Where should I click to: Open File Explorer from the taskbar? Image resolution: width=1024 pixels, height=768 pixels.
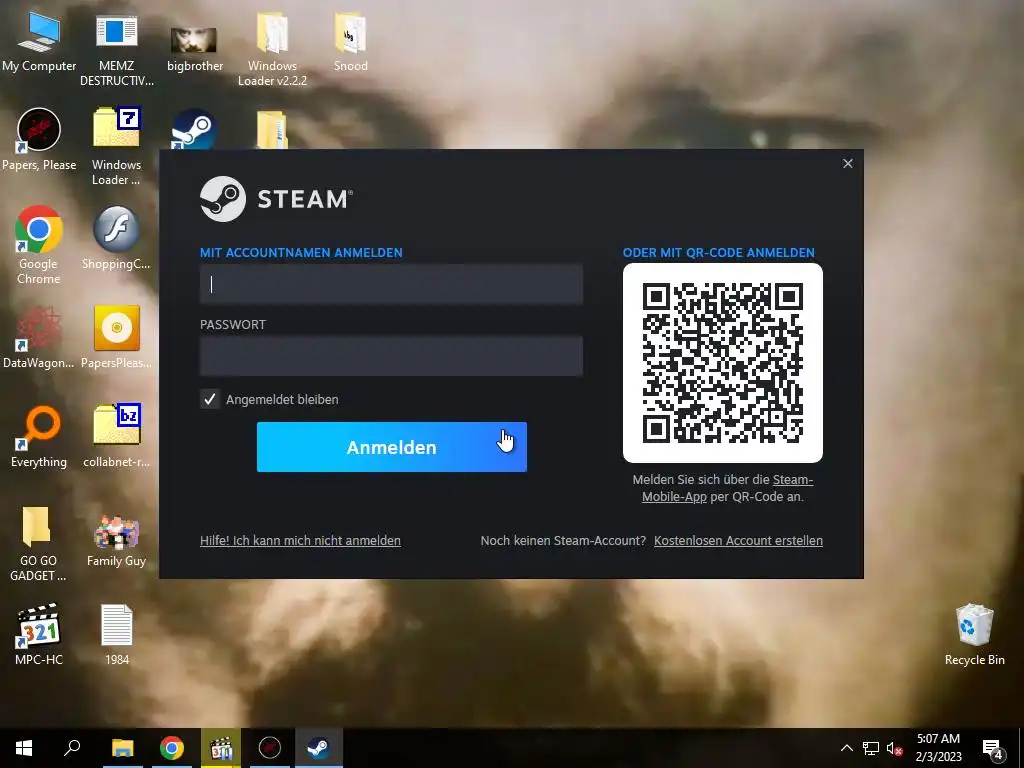122,748
